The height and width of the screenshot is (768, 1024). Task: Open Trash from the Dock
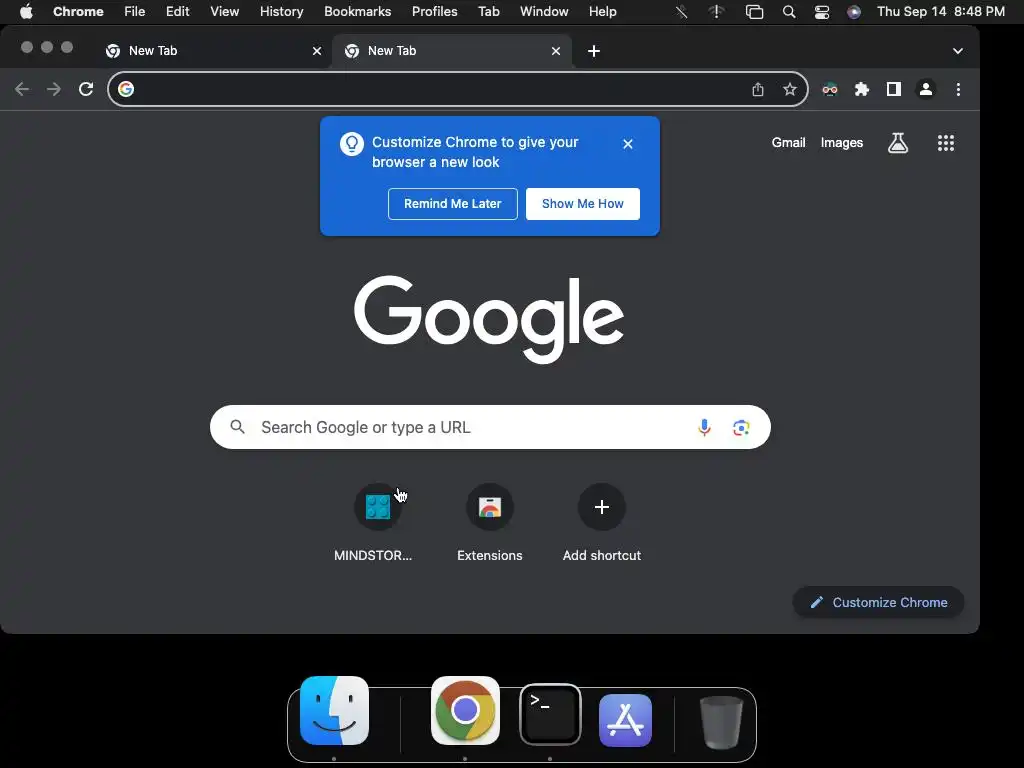coord(721,722)
